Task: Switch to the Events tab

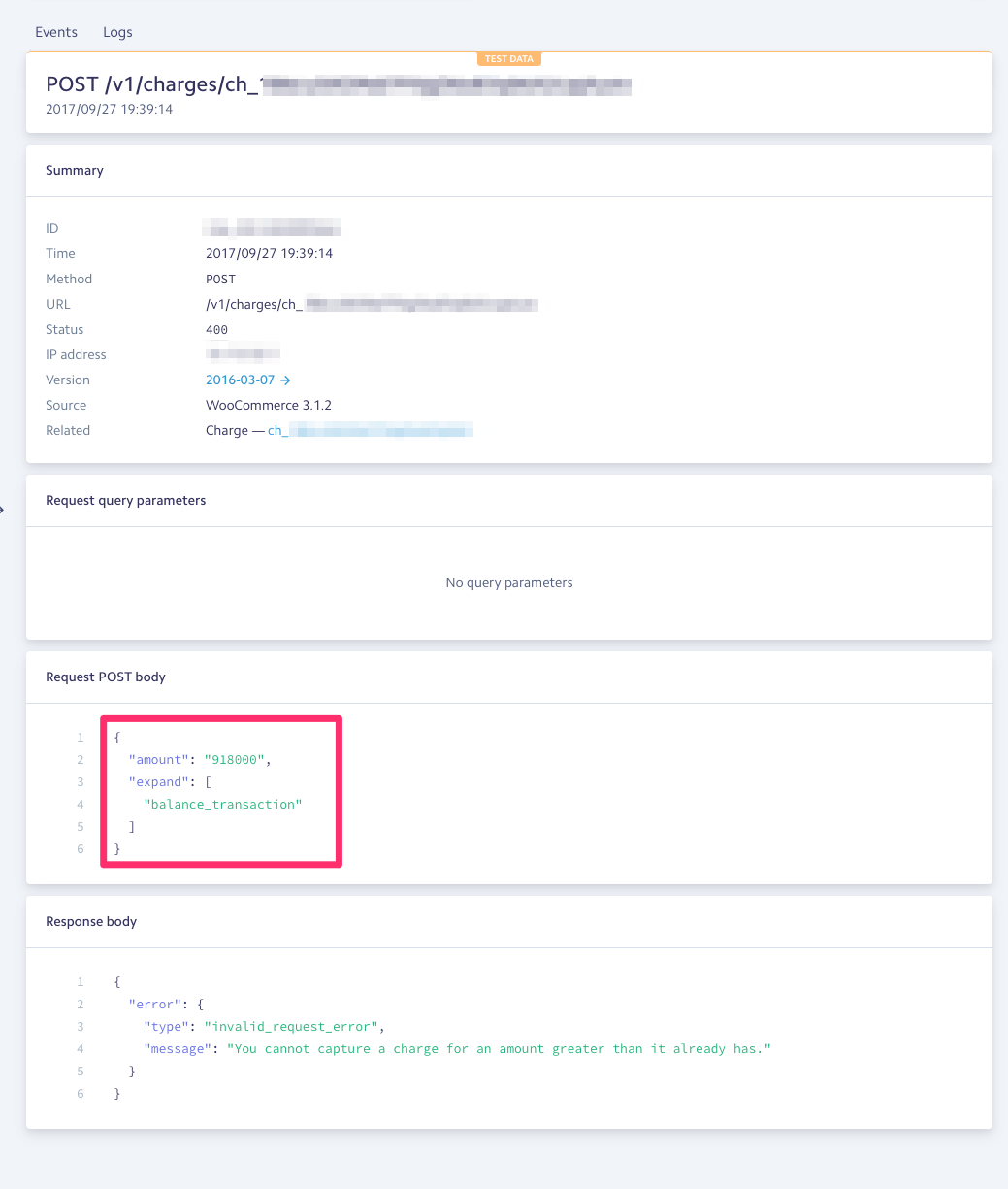Action: [55, 32]
